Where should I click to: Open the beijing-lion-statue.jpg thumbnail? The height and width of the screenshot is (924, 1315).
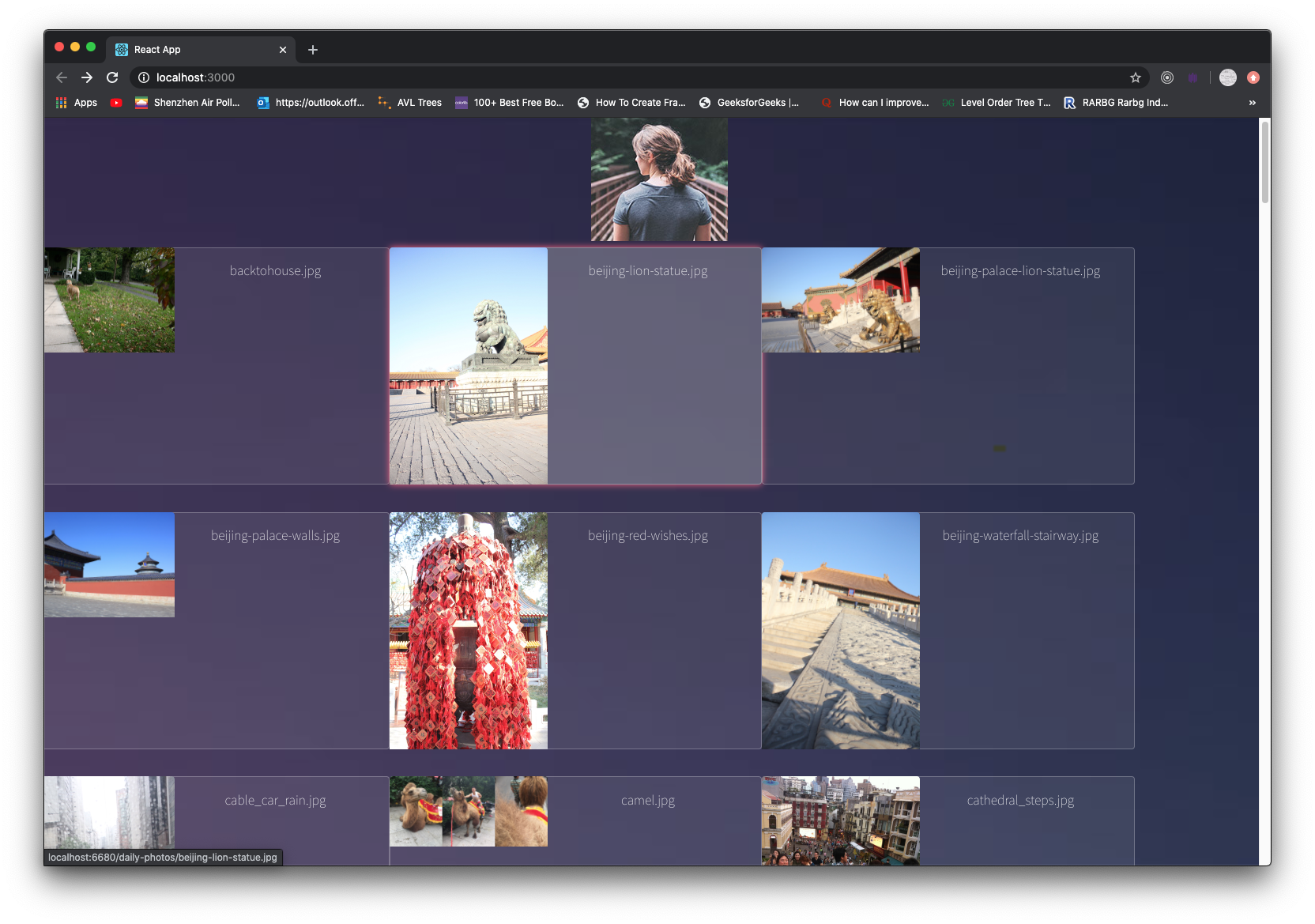pyautogui.click(x=469, y=366)
